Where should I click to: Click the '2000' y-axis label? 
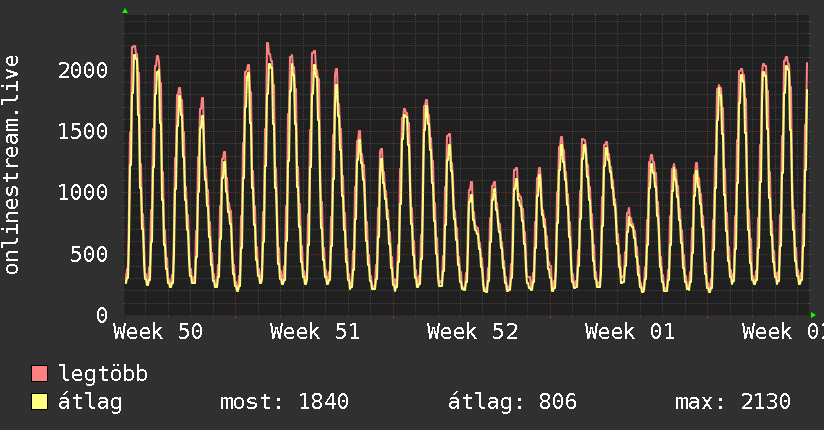[83, 70]
